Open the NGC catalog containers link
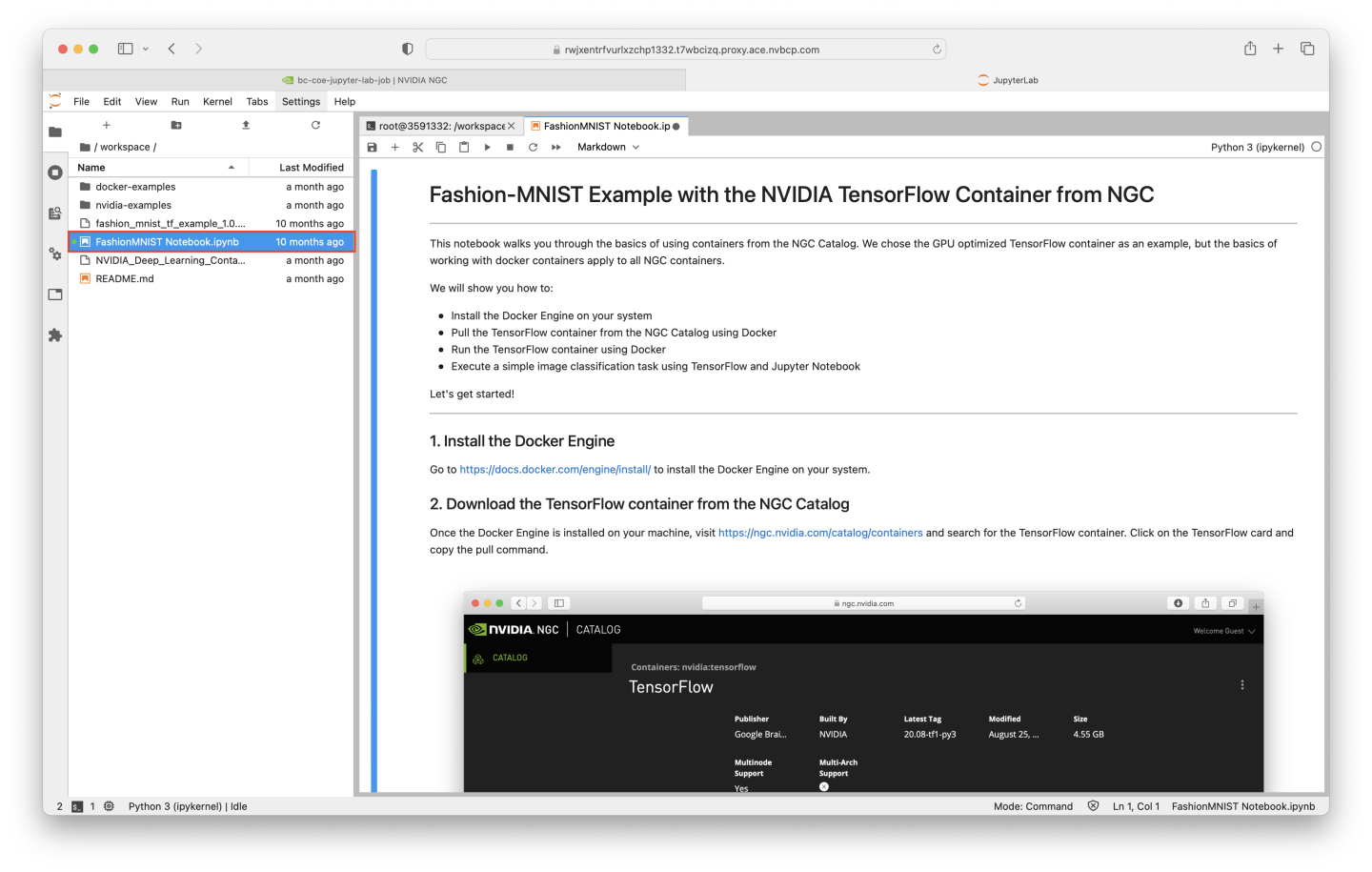The width and height of the screenshot is (1372, 872). [819, 533]
